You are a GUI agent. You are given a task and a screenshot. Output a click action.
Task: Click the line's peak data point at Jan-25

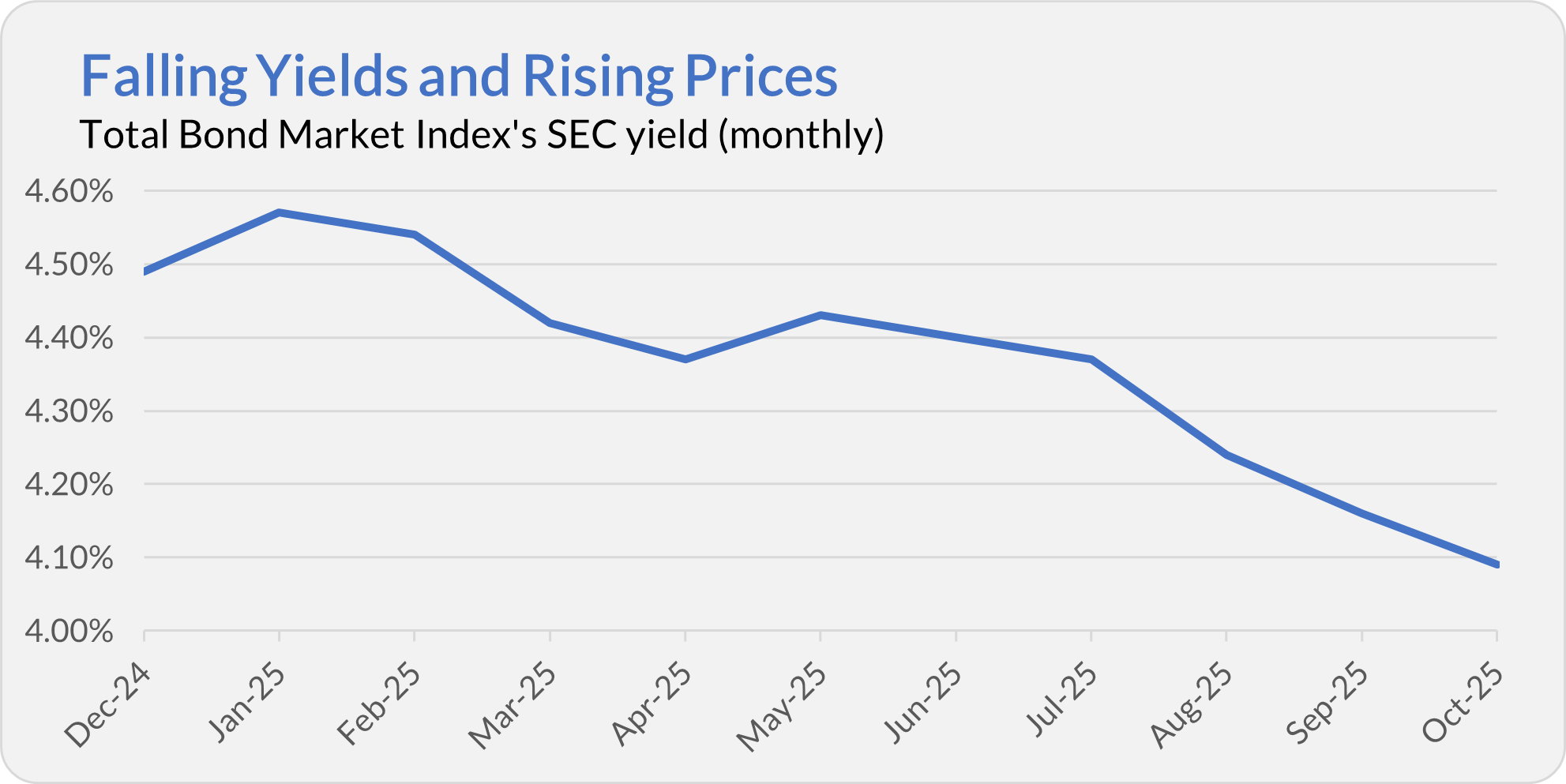[280, 212]
